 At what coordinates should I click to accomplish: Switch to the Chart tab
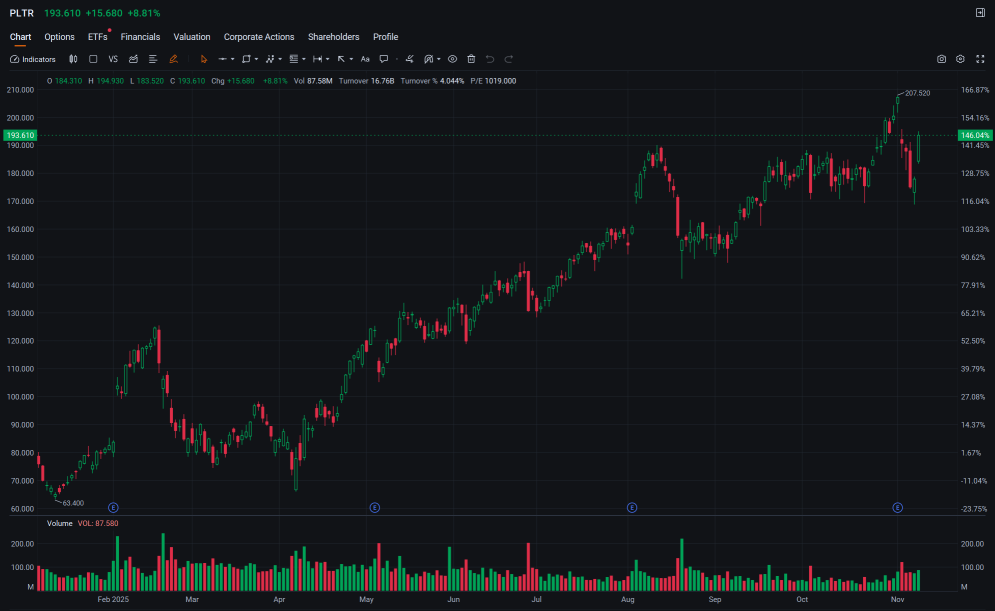click(20, 37)
